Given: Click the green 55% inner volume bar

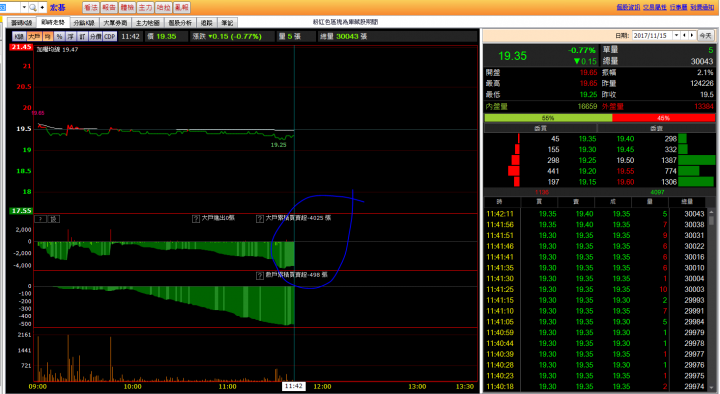Looking at the screenshot, I should [x=548, y=118].
